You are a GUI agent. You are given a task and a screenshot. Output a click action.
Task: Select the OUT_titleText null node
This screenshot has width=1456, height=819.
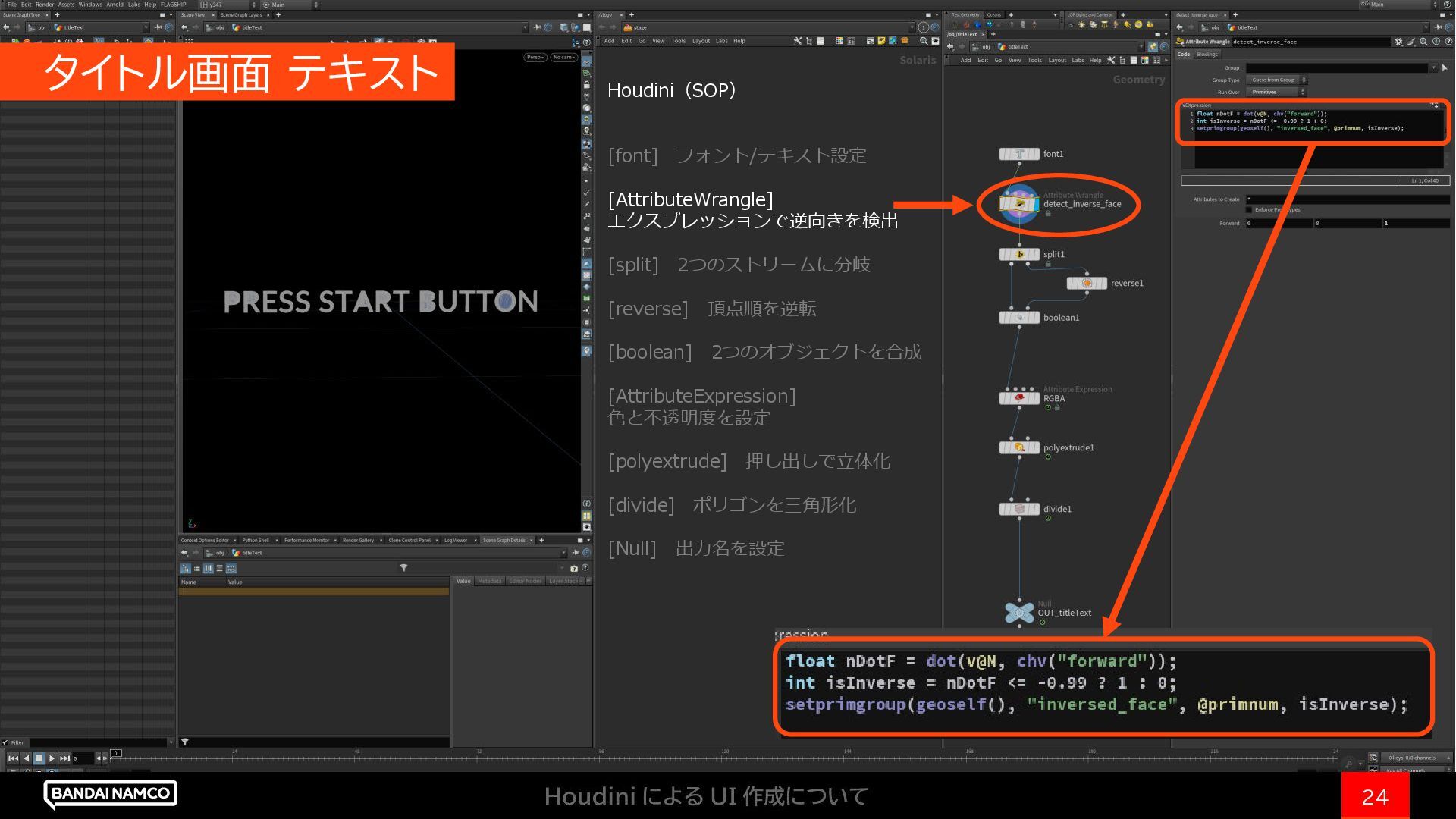pyautogui.click(x=1019, y=612)
